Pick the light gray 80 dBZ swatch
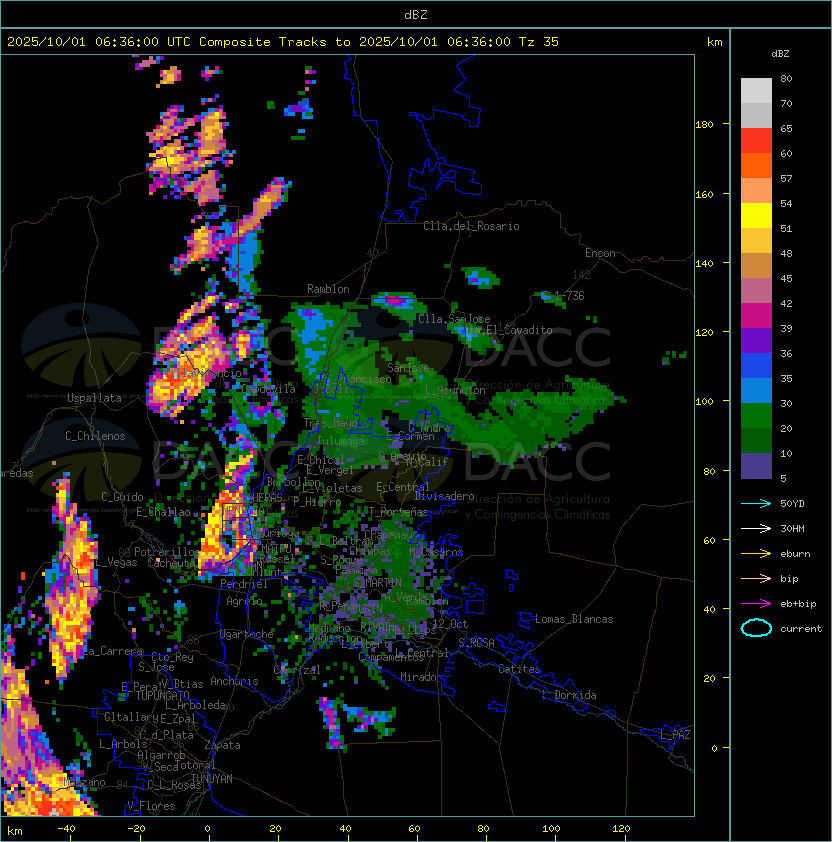 (756, 90)
